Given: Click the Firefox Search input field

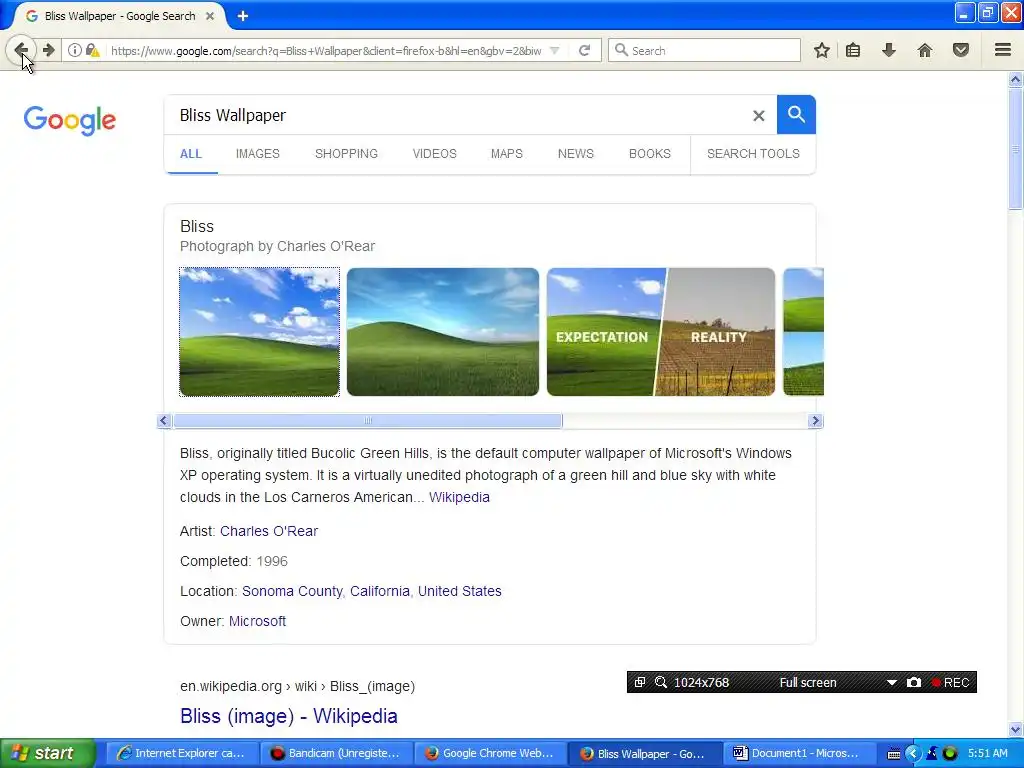Looking at the screenshot, I should pyautogui.click(x=704, y=50).
